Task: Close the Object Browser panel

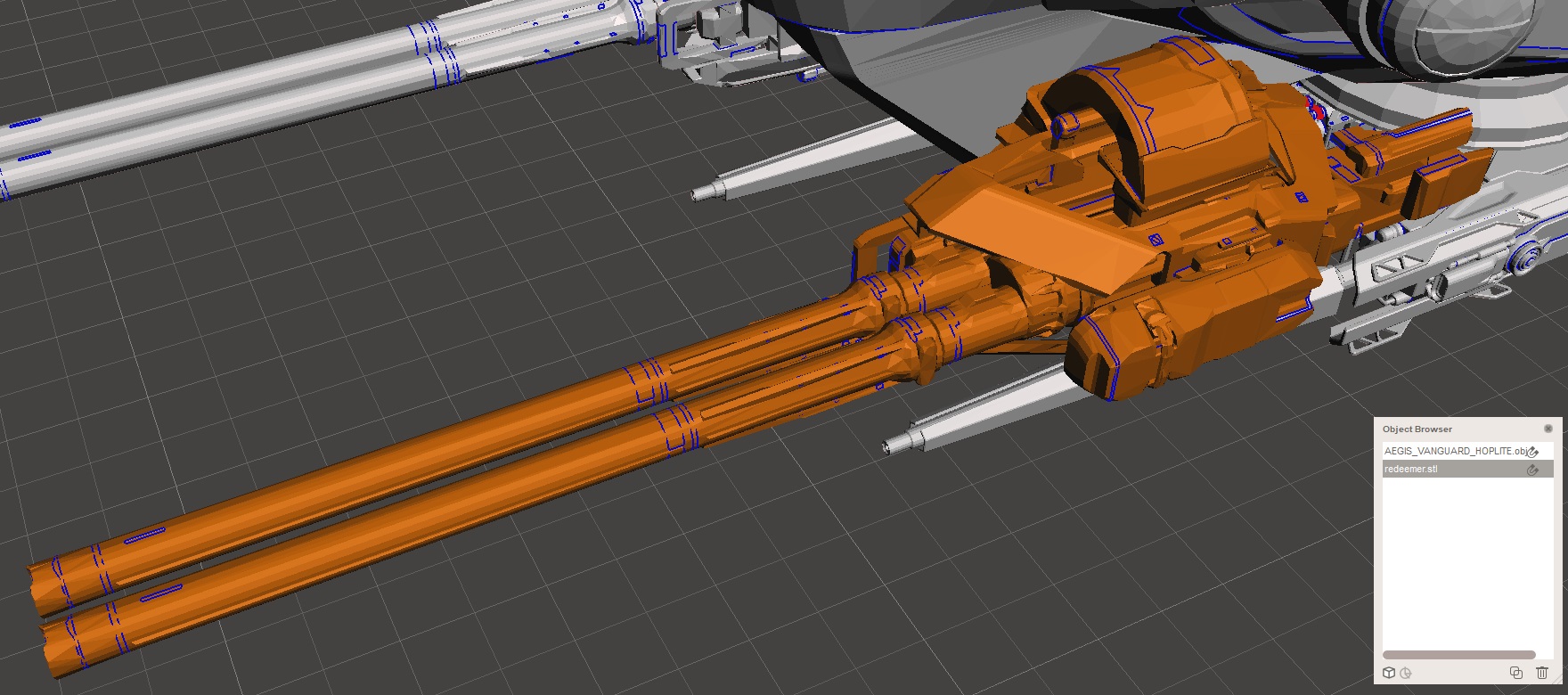Action: tap(1548, 429)
